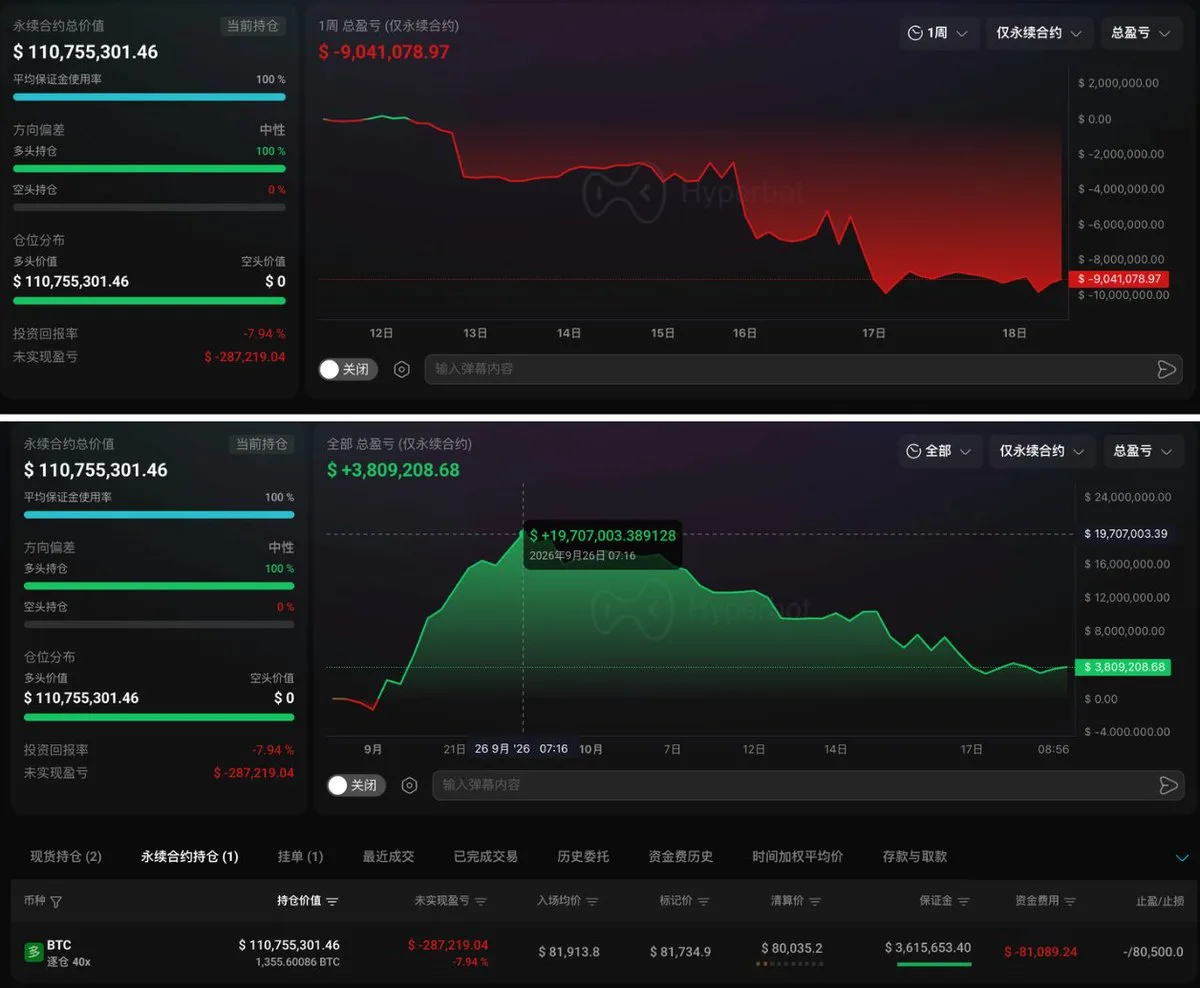Open the 全部 time range dropdown
Screen dimensions: 1200x988
pyautogui.click(x=939, y=451)
